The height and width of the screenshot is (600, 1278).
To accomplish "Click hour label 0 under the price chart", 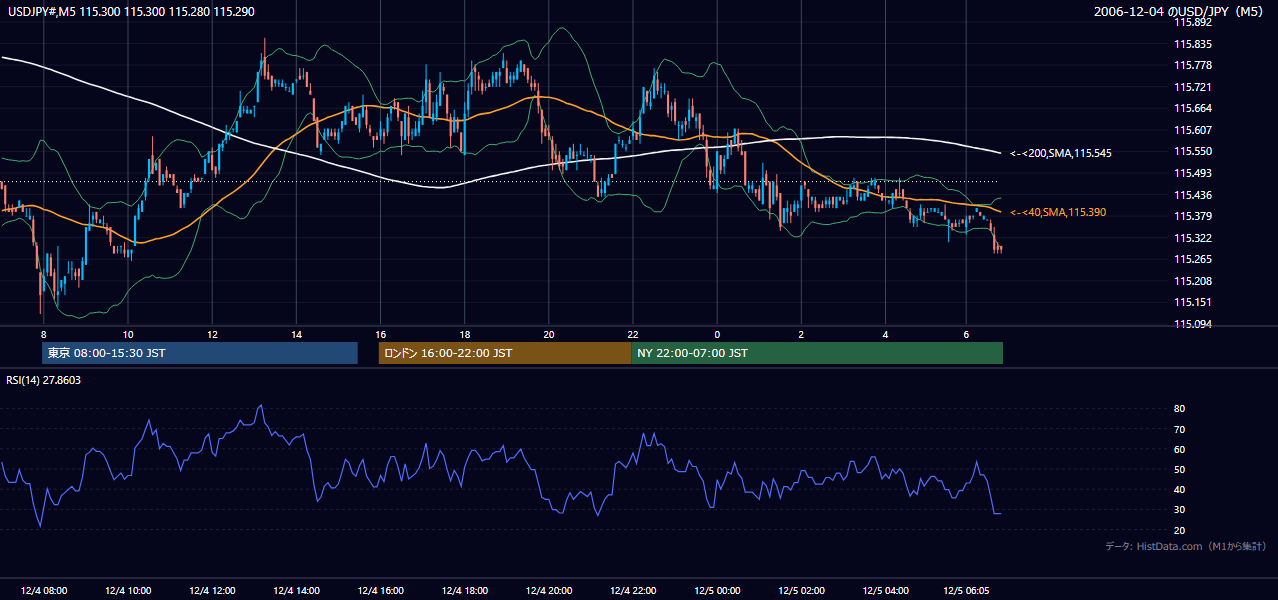I will point(717,334).
